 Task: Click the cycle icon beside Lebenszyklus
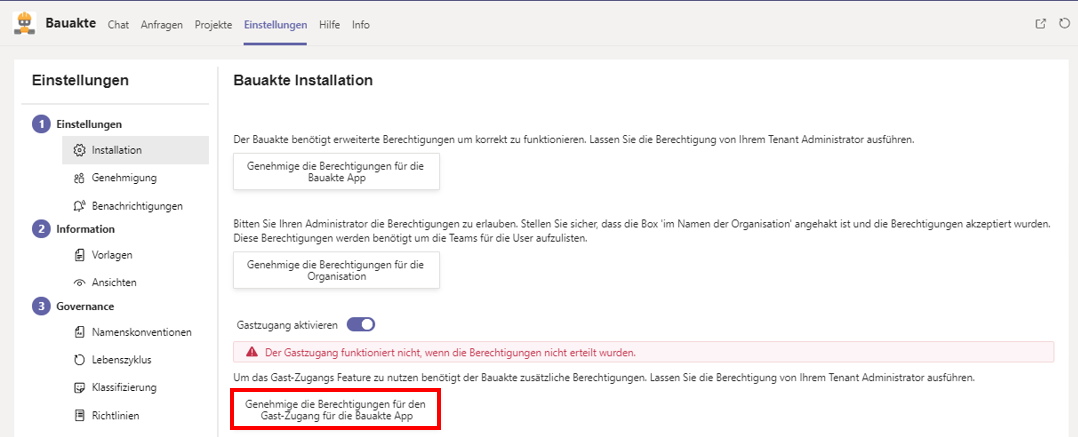(x=78, y=359)
